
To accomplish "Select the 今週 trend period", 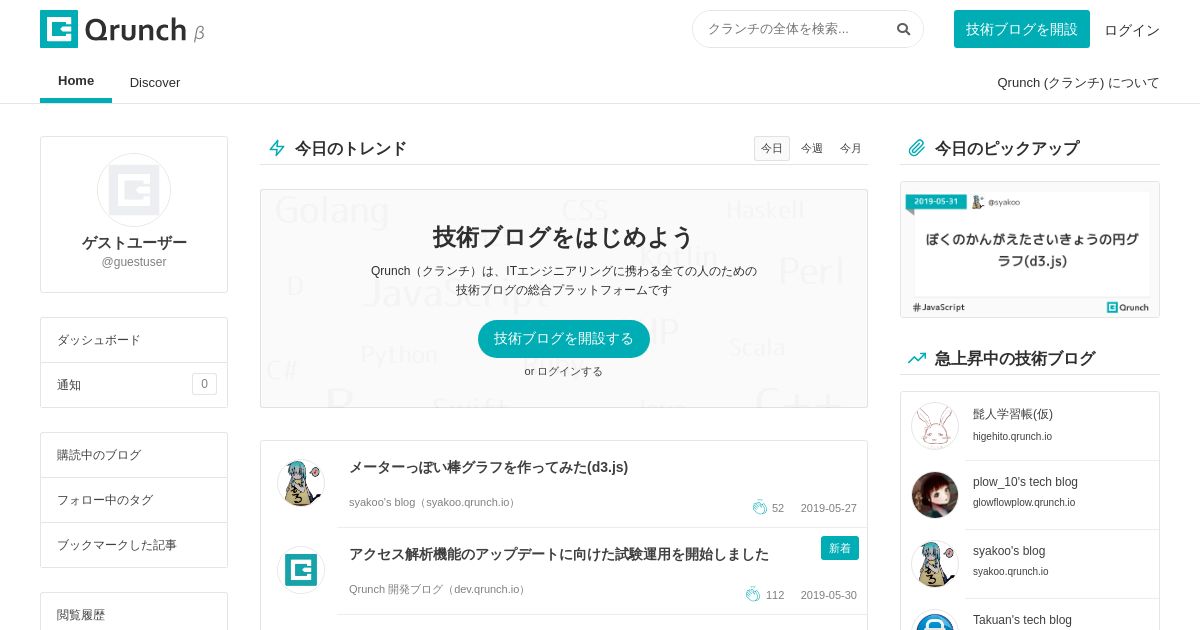I will pos(812,148).
